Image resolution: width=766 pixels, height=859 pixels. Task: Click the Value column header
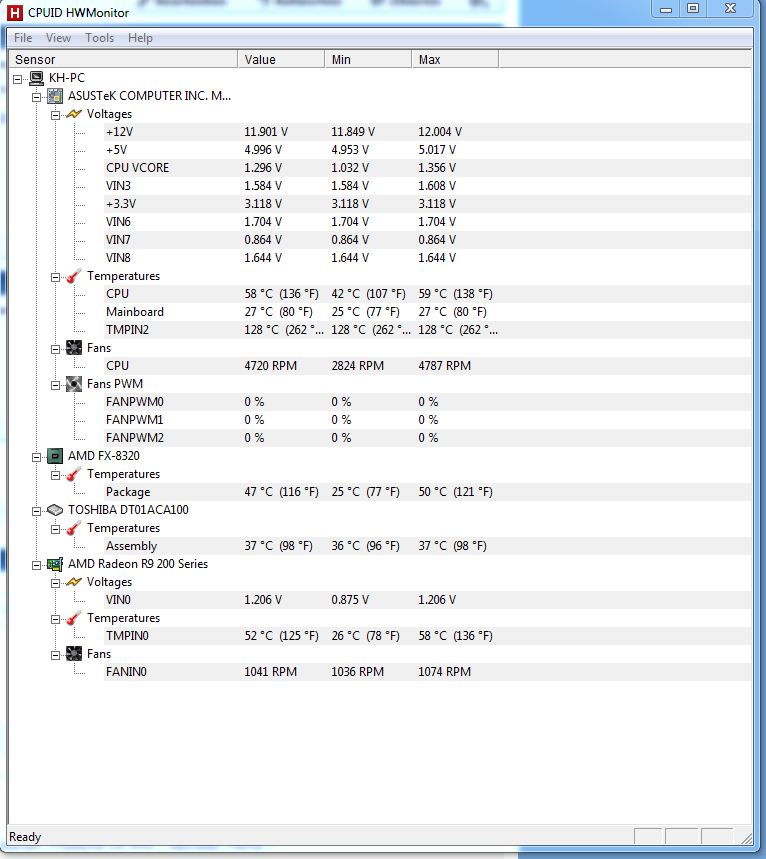[x=282, y=59]
